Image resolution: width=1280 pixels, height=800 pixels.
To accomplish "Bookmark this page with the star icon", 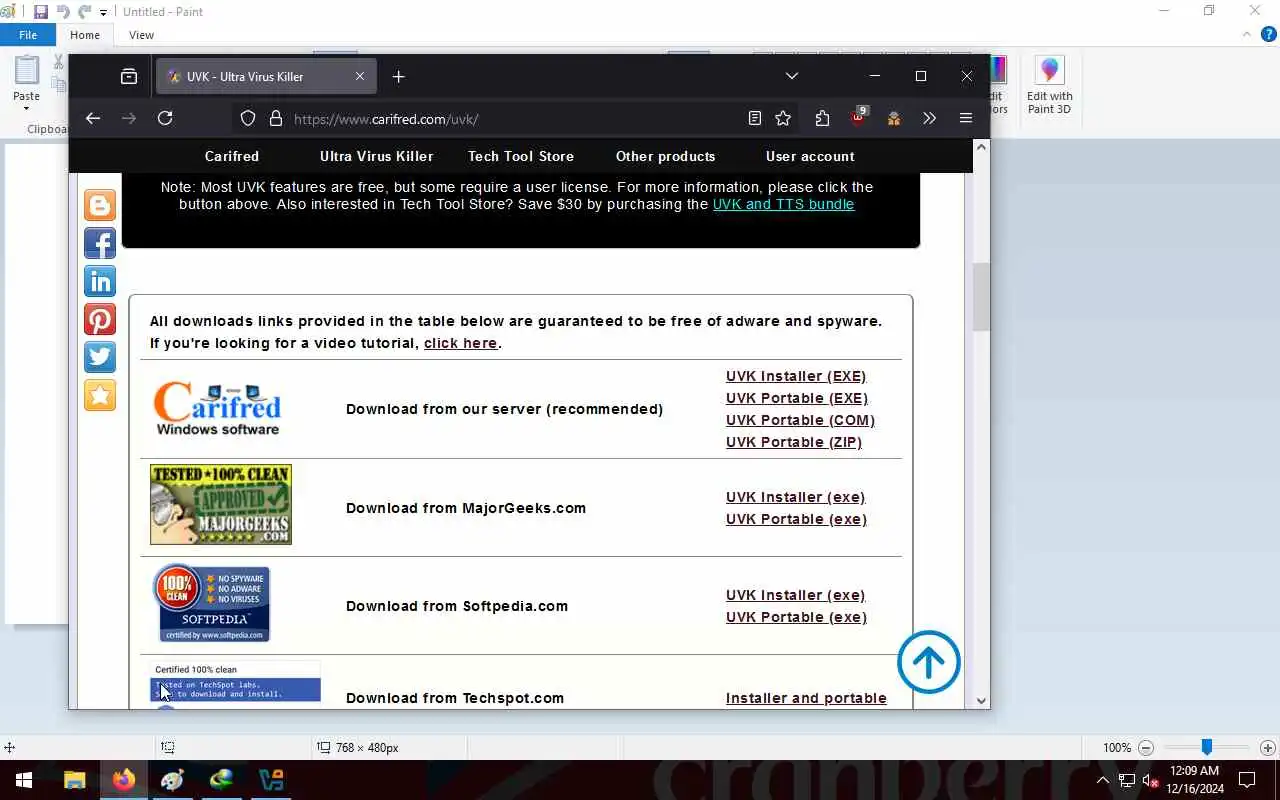I will tap(783, 118).
